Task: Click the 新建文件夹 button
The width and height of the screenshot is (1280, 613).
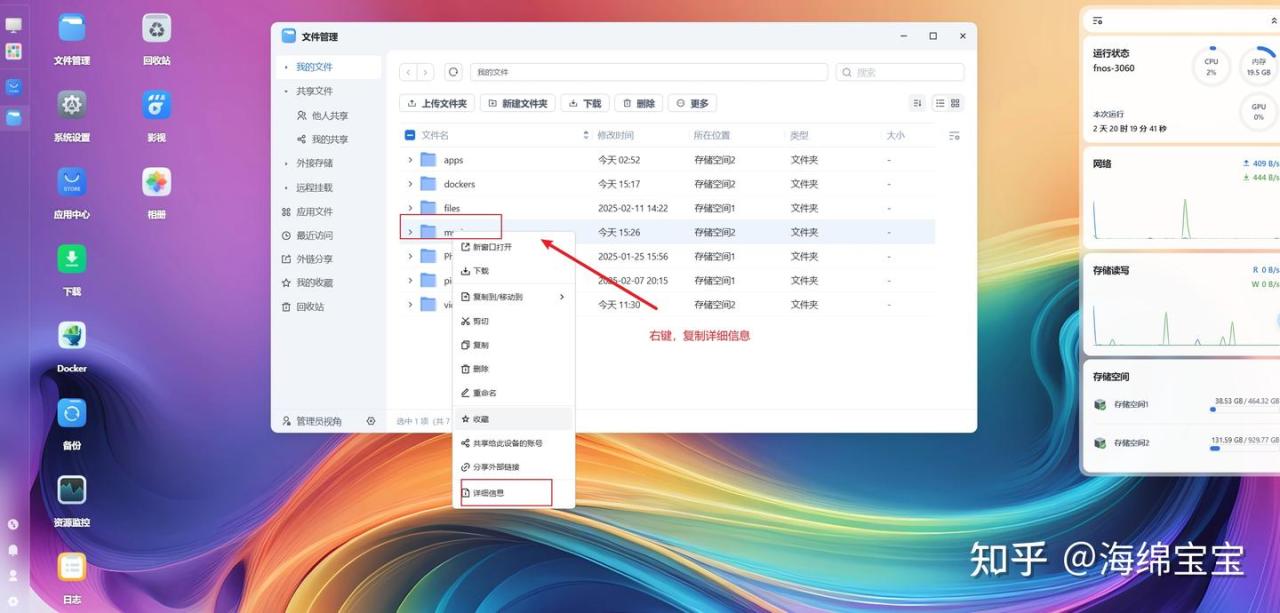Action: click(518, 103)
